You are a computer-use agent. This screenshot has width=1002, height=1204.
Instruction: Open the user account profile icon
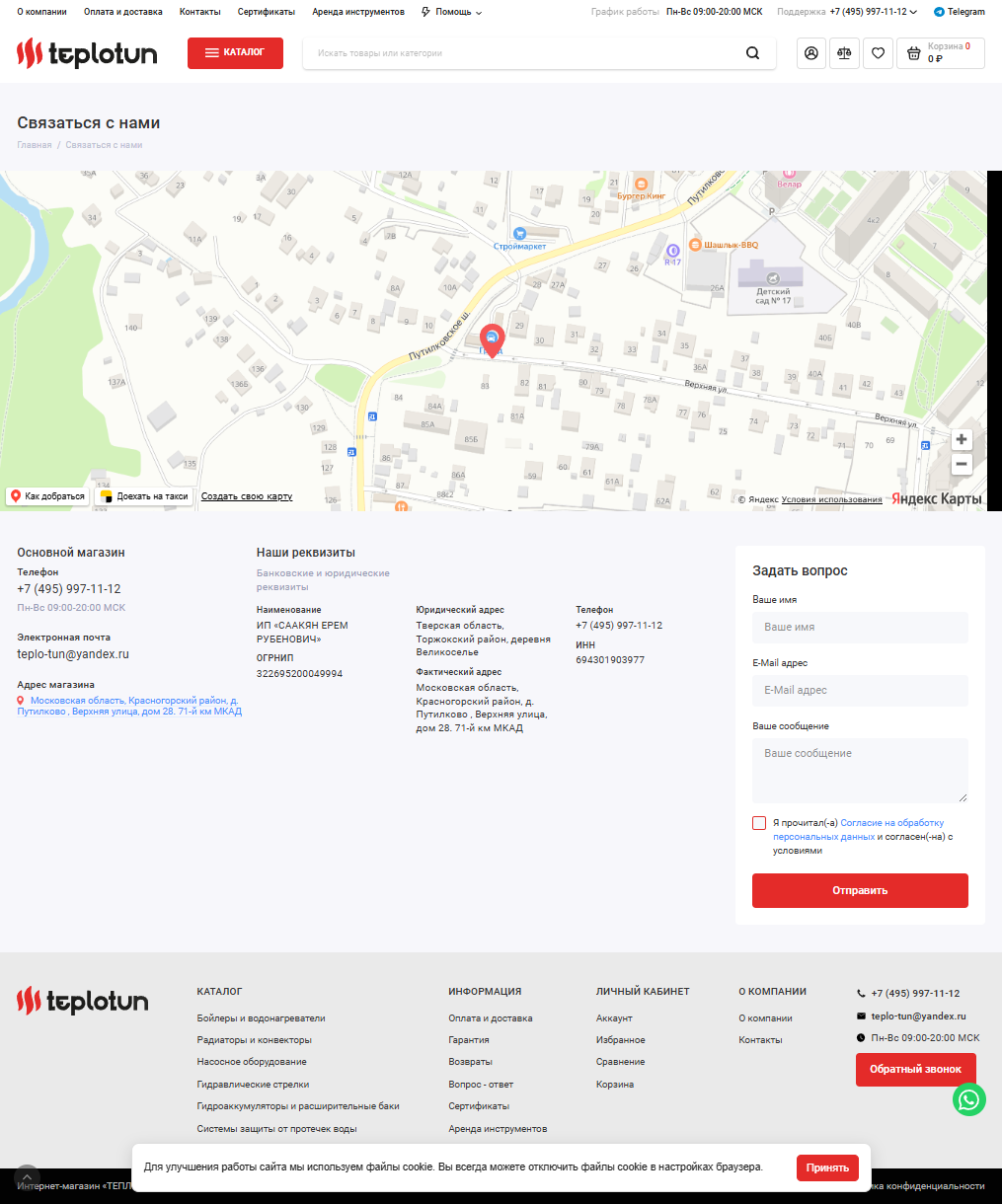pos(811,53)
